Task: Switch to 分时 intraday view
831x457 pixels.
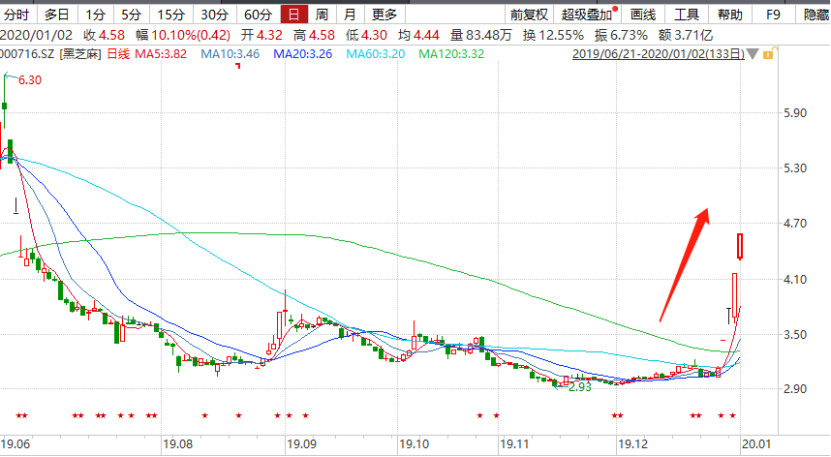Action: click(16, 14)
